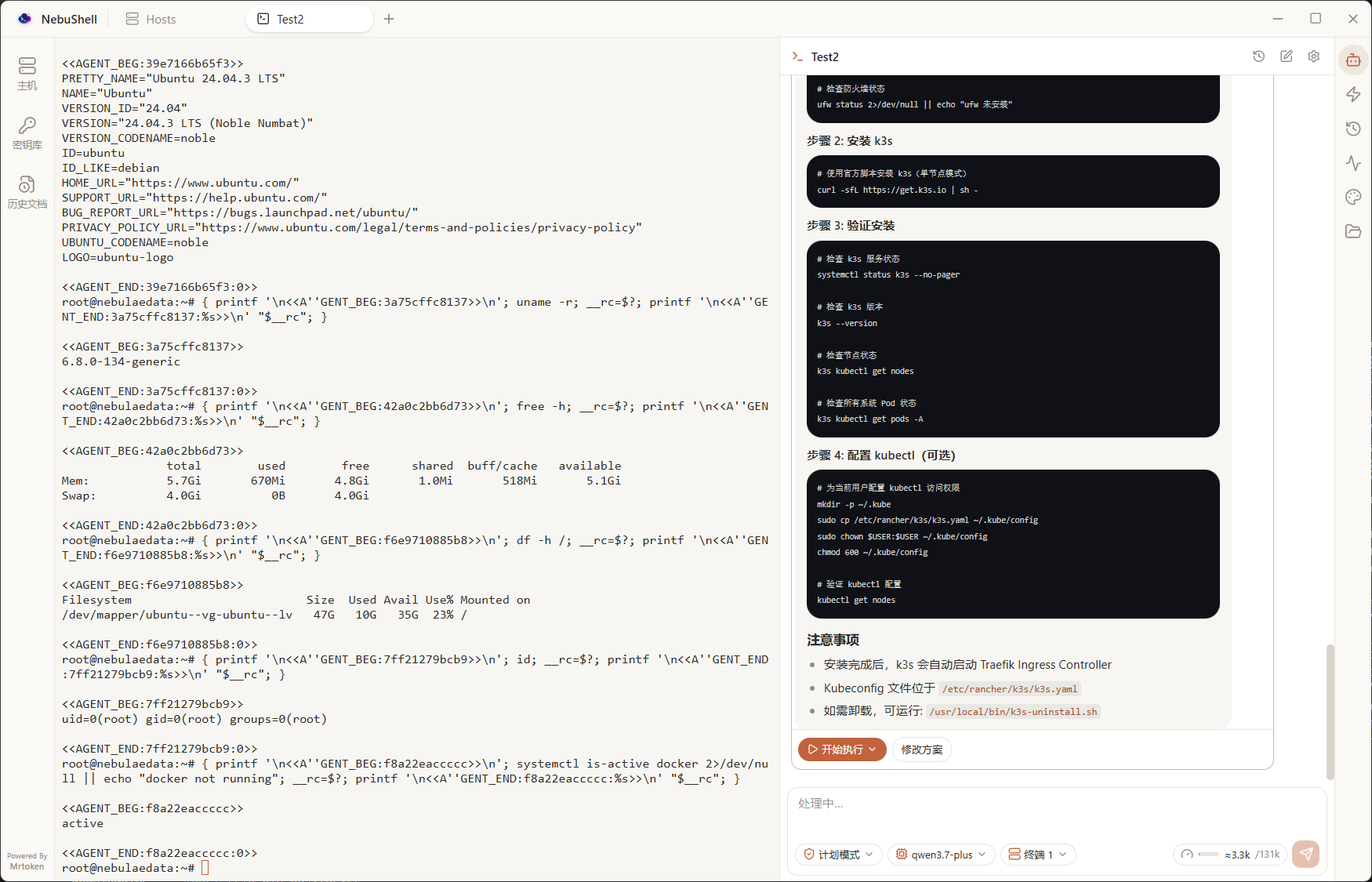Click the /dev/mapper/ubuntu--vg-ubuntu--lv filesystem row
The height and width of the screenshot is (882, 1372).
point(264,615)
